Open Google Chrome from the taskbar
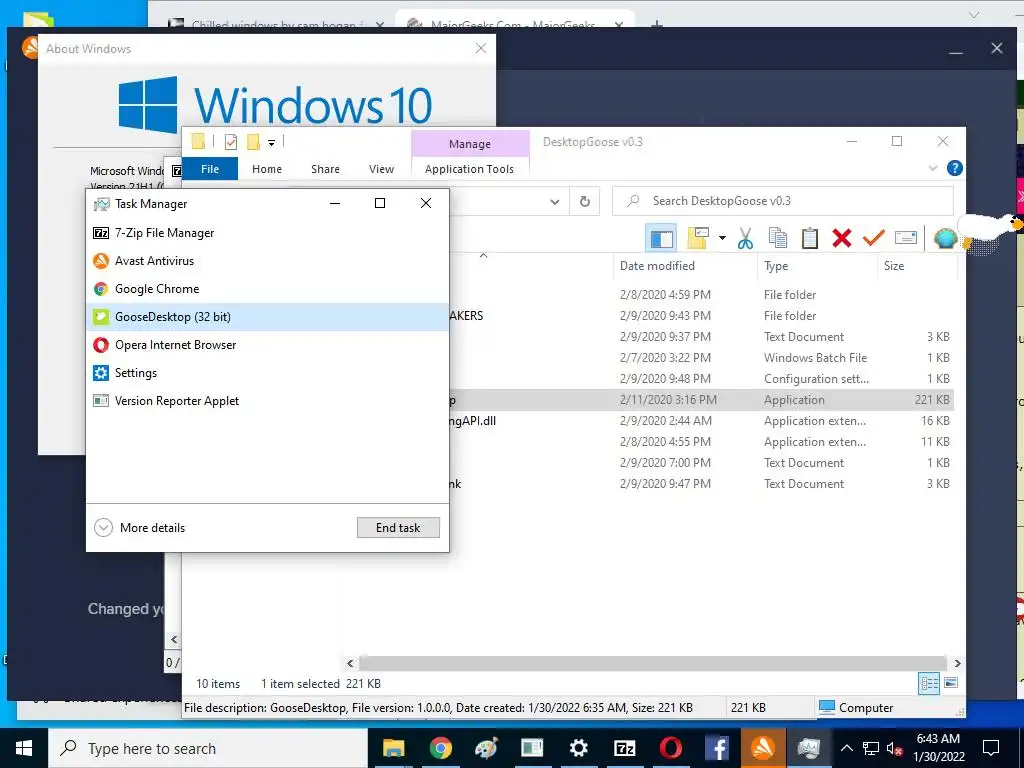Screen dimensions: 1024x768 click(x=441, y=748)
